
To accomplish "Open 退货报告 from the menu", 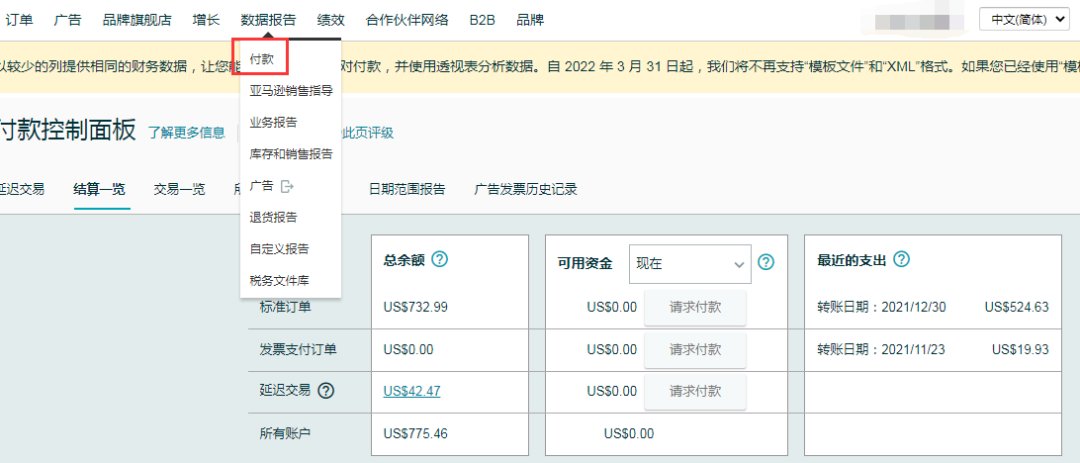I will point(273,217).
